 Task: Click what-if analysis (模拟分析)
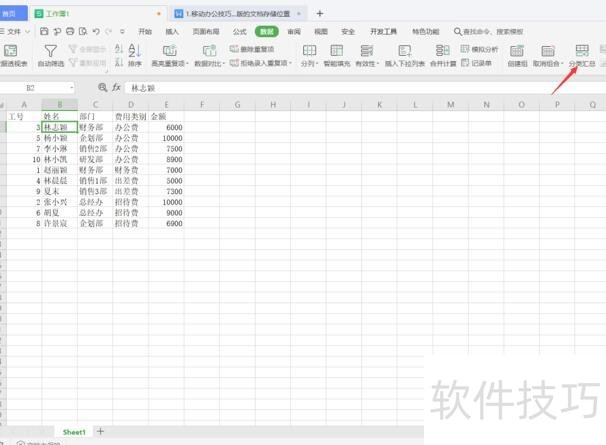click(479, 49)
